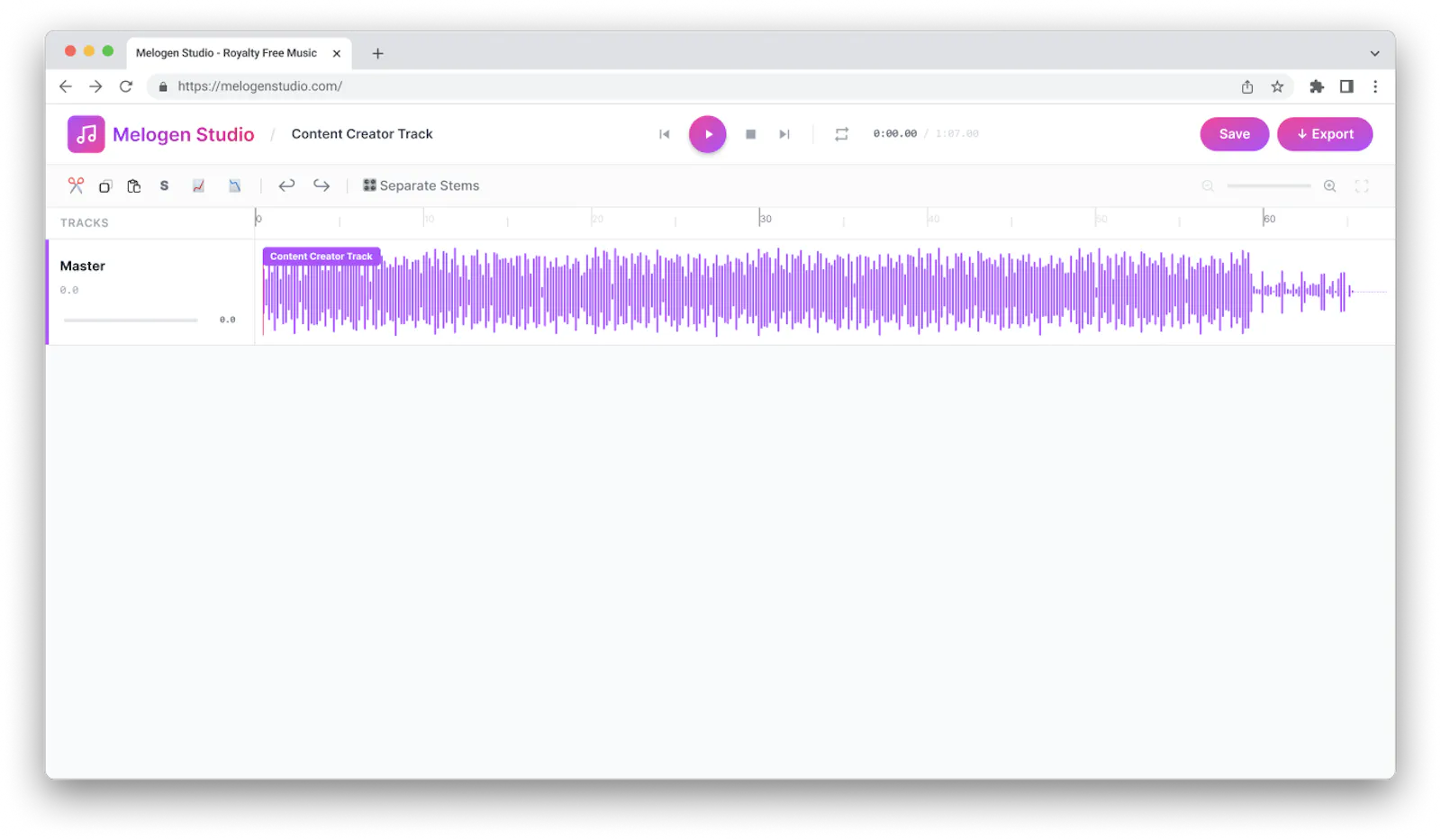This screenshot has width=1441, height=840.
Task: Go back in browser
Action: click(x=66, y=86)
